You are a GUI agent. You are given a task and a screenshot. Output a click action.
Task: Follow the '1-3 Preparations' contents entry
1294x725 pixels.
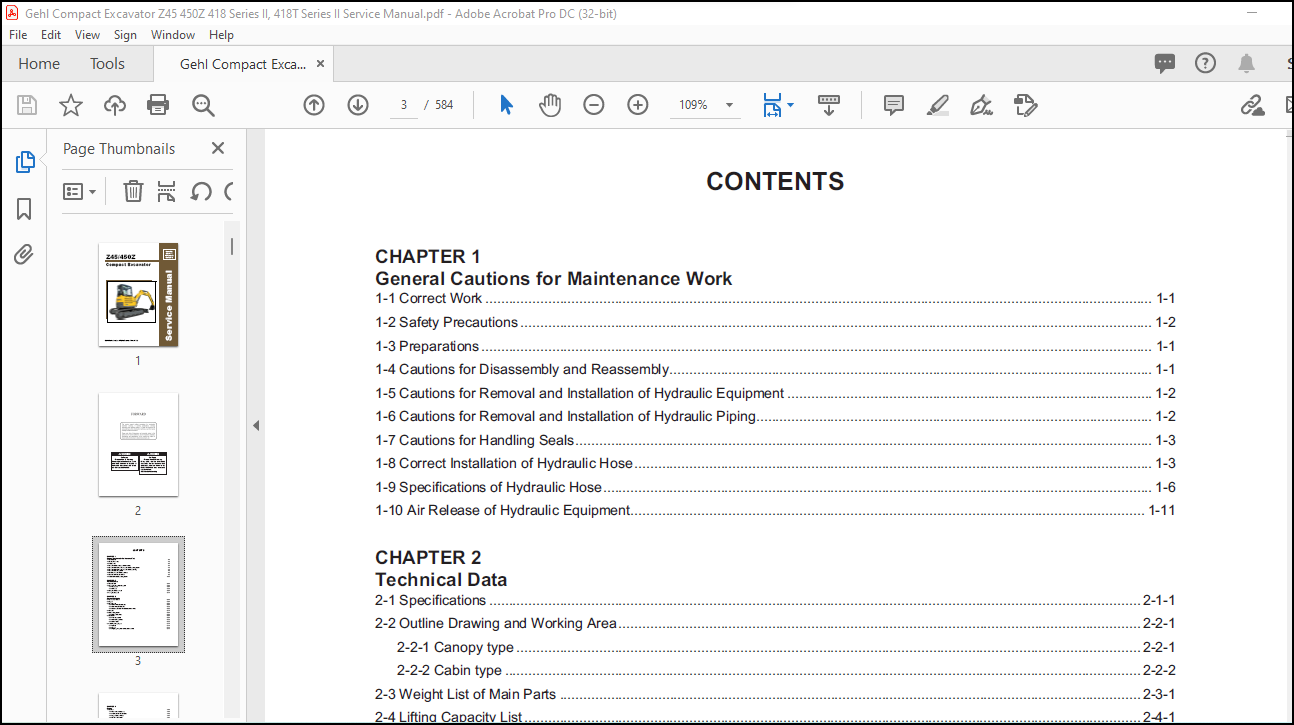[x=775, y=346]
